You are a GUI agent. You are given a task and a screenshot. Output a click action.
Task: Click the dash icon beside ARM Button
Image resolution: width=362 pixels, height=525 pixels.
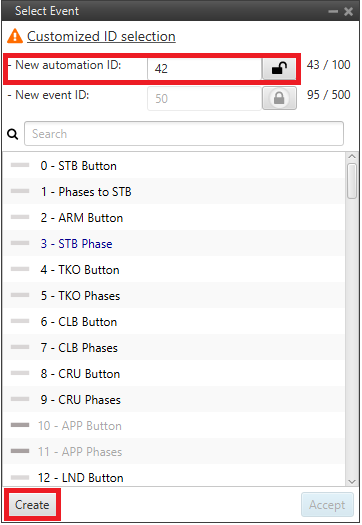click(x=20, y=217)
